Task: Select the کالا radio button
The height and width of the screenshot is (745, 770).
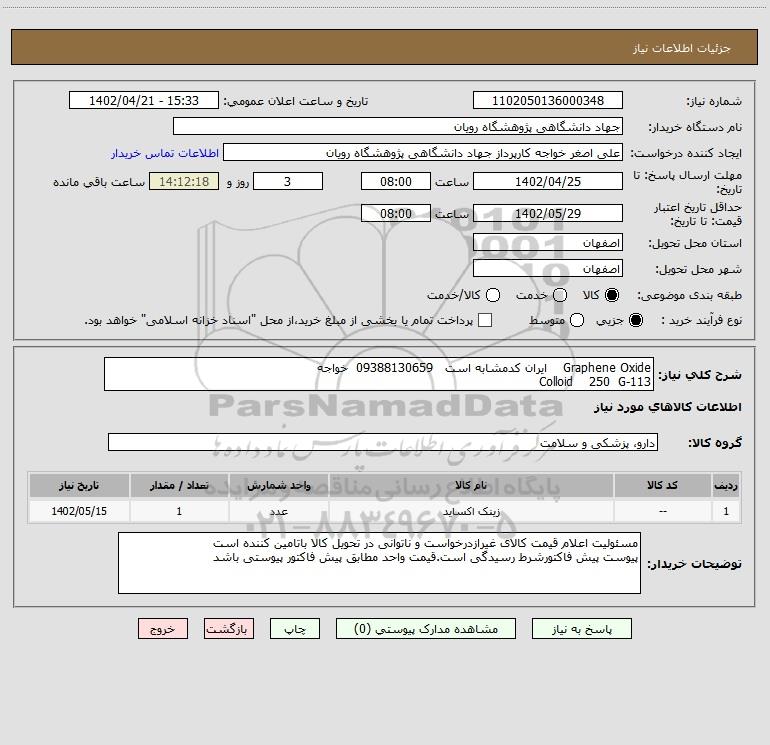Action: pyautogui.click(x=612, y=295)
